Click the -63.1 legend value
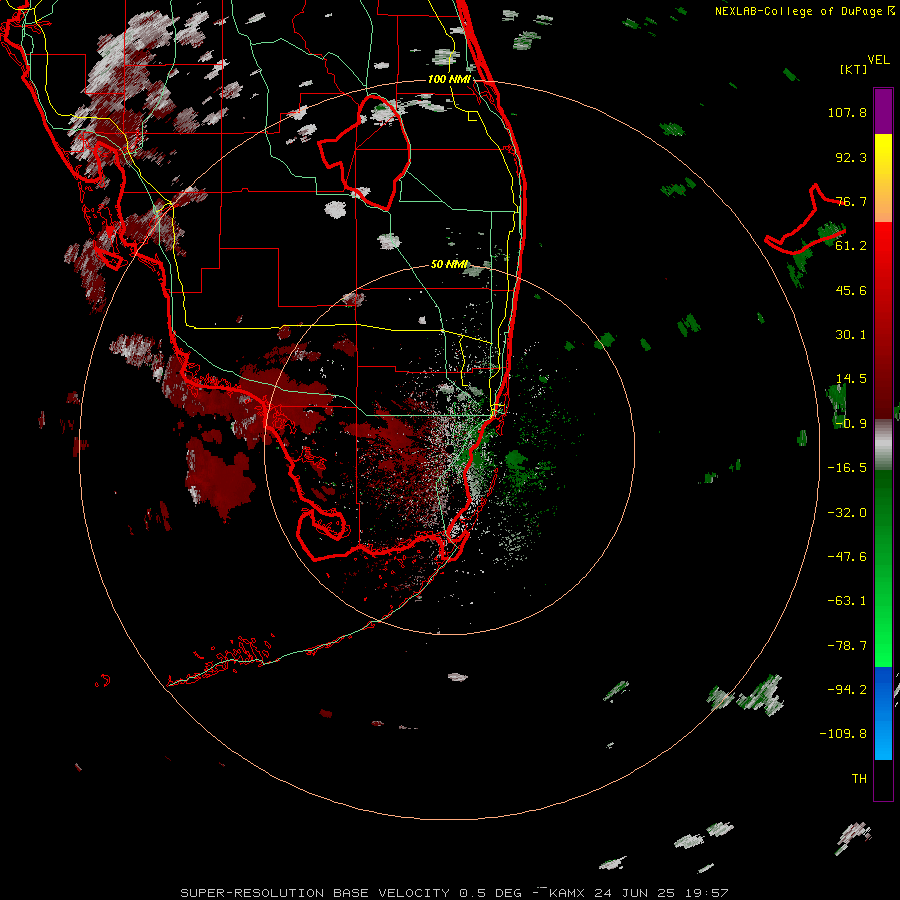This screenshot has width=900, height=900. coord(847,601)
